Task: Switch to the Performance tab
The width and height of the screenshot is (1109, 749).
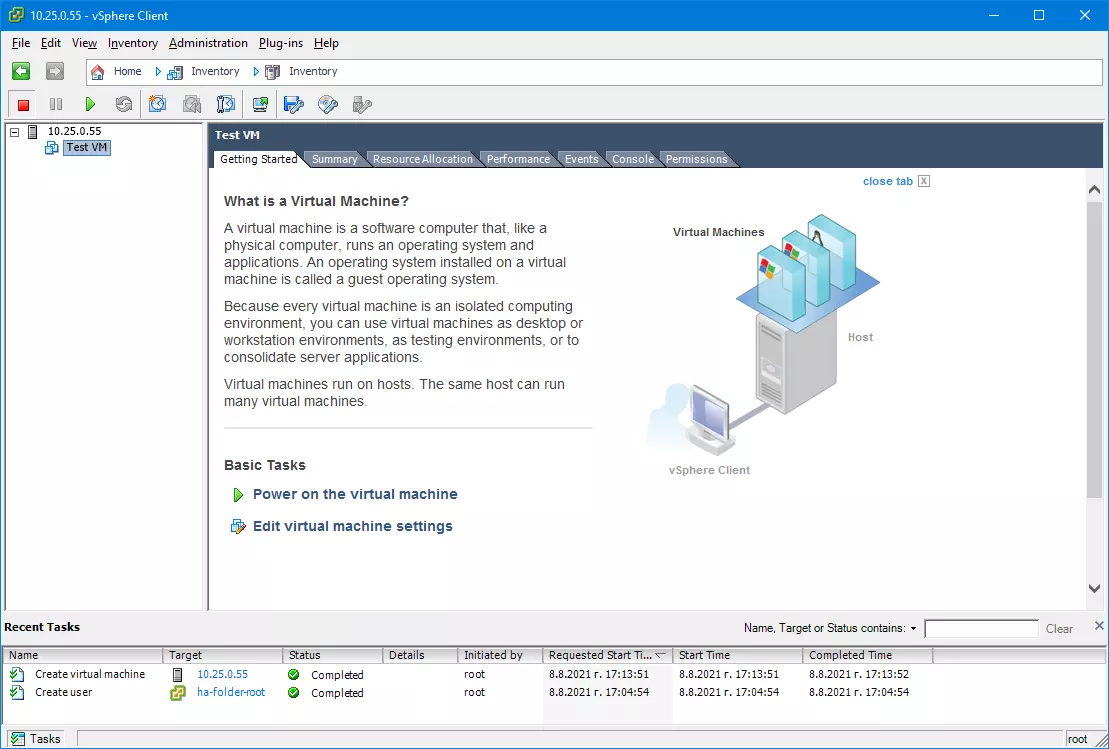Action: [518, 159]
